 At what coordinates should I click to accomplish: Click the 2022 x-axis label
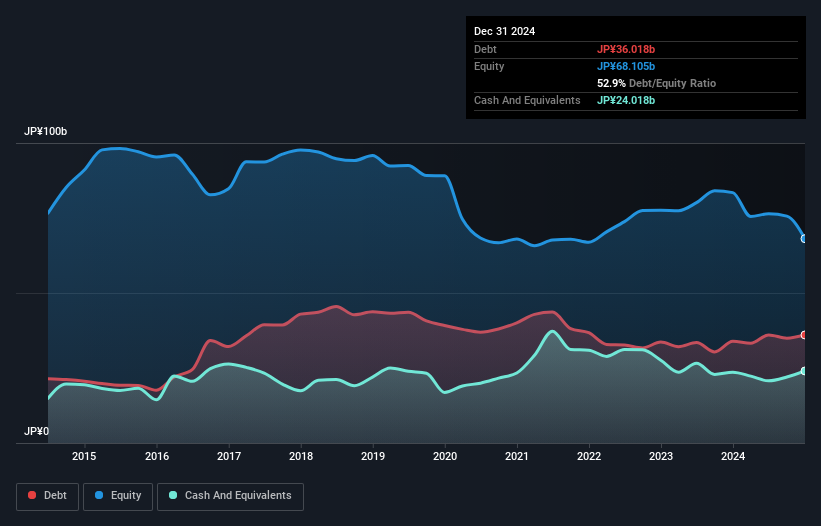[x=589, y=456]
